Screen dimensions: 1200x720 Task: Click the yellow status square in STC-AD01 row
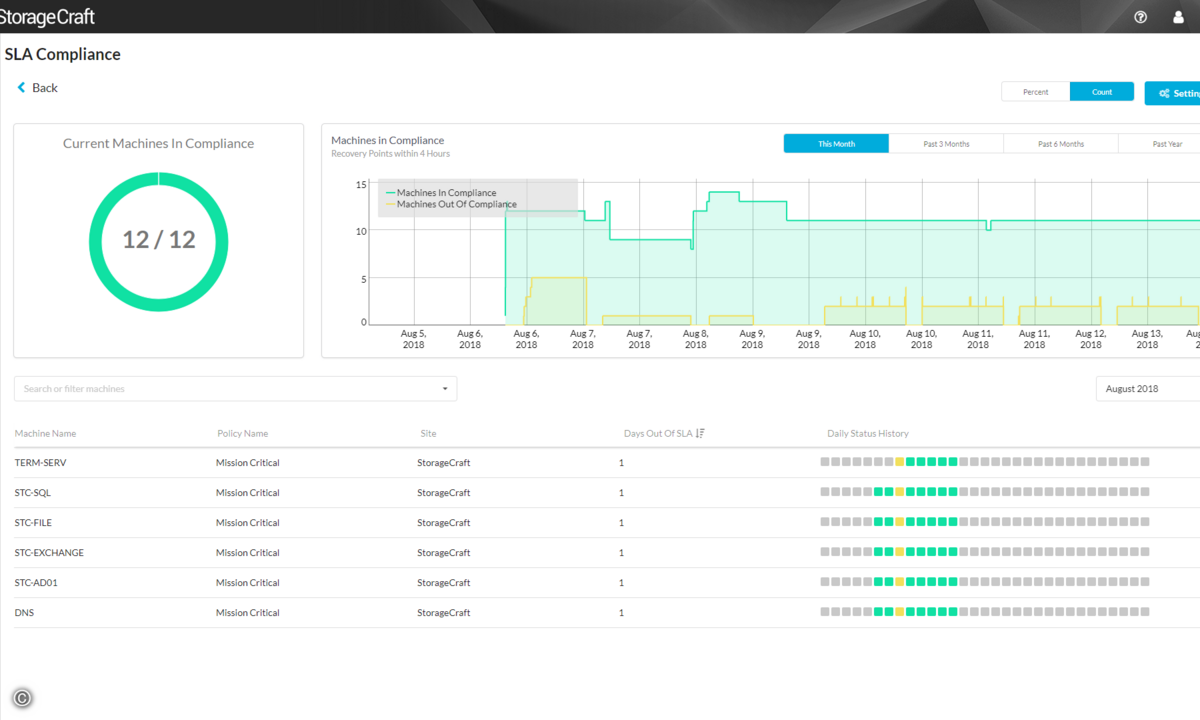[x=900, y=582]
